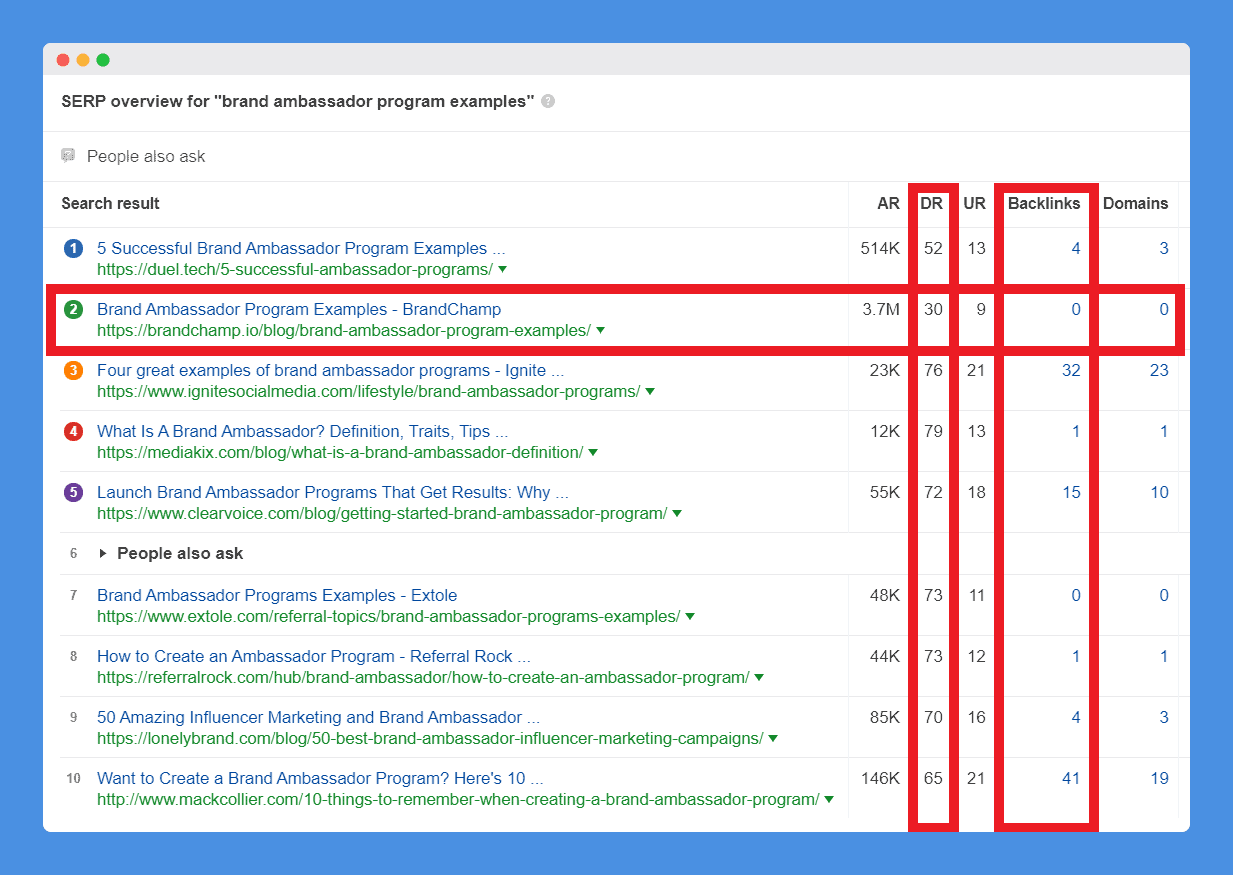
Task: Click the DR value "79" in the mediakix row
Action: (933, 431)
